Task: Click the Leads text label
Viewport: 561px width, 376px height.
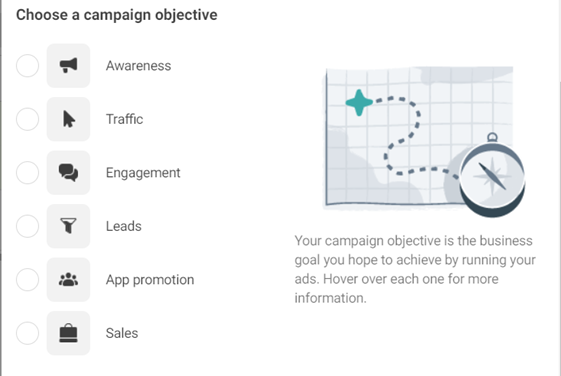Action: 124,226
